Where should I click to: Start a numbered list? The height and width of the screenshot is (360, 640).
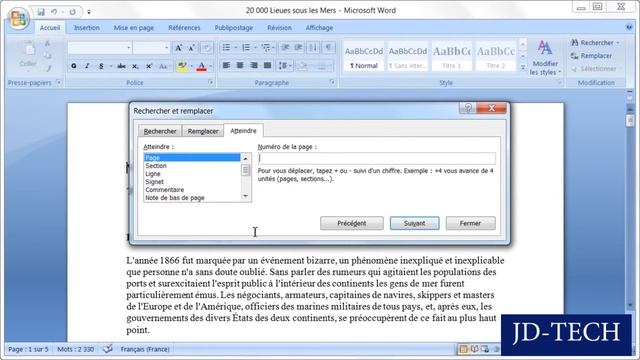click(x=246, y=48)
